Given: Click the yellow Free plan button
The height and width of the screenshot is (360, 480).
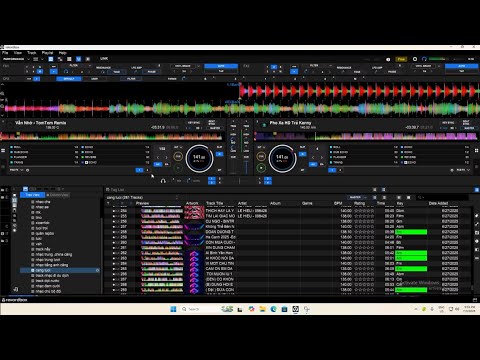Looking at the screenshot, I should pyautogui.click(x=401, y=59).
